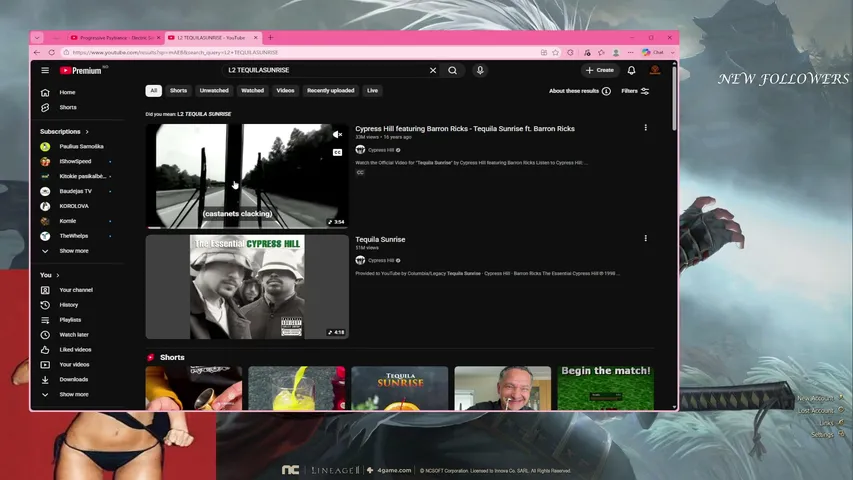Select the L2 TEQUILASUNRISE YouTube tab
This screenshot has width=853, height=480.
pyautogui.click(x=213, y=38)
